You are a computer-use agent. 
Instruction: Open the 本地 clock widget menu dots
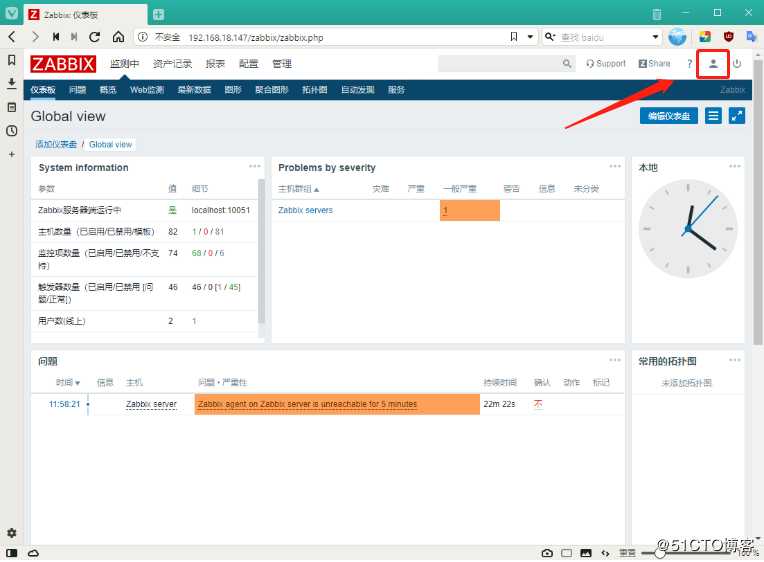coord(735,166)
